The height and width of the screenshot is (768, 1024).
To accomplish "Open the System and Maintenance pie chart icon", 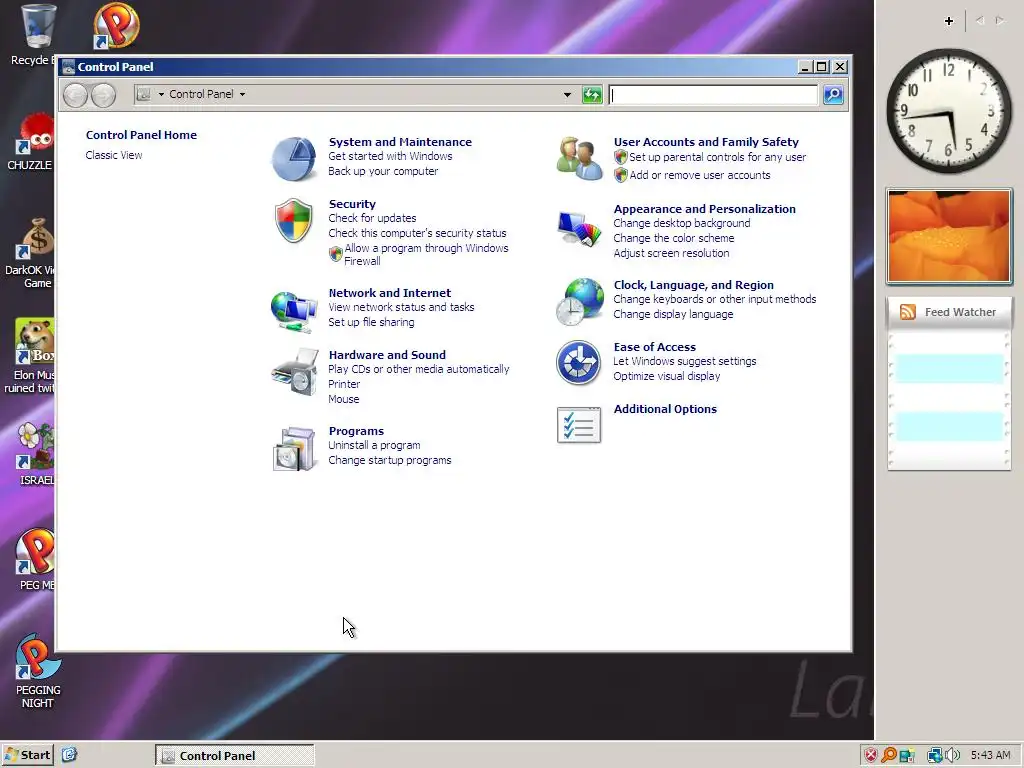I will click(293, 159).
